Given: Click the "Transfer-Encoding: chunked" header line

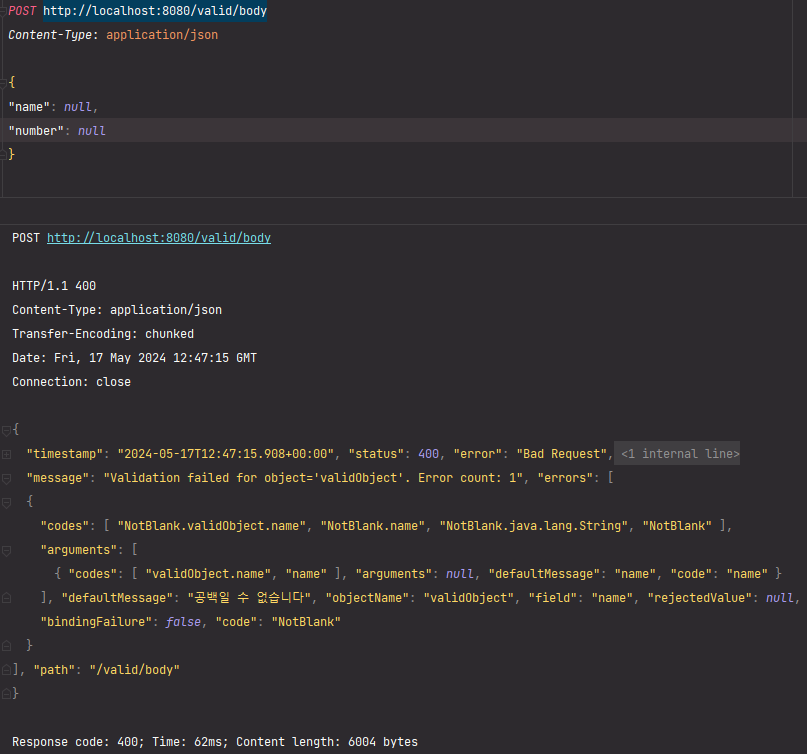Looking at the screenshot, I should point(103,334).
